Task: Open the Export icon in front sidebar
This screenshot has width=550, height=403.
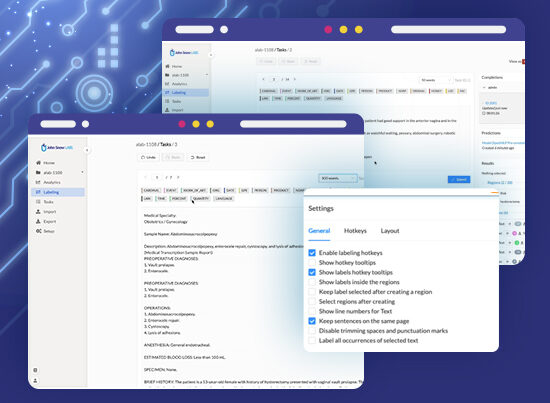Action: (x=38, y=221)
